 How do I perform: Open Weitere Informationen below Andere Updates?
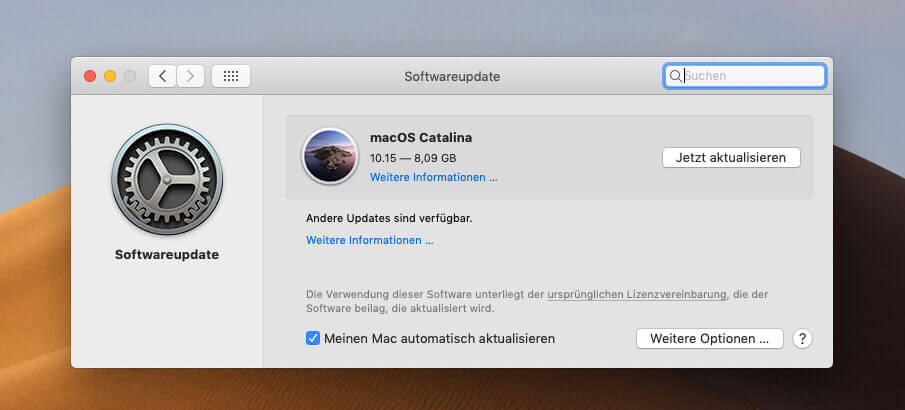tap(369, 240)
